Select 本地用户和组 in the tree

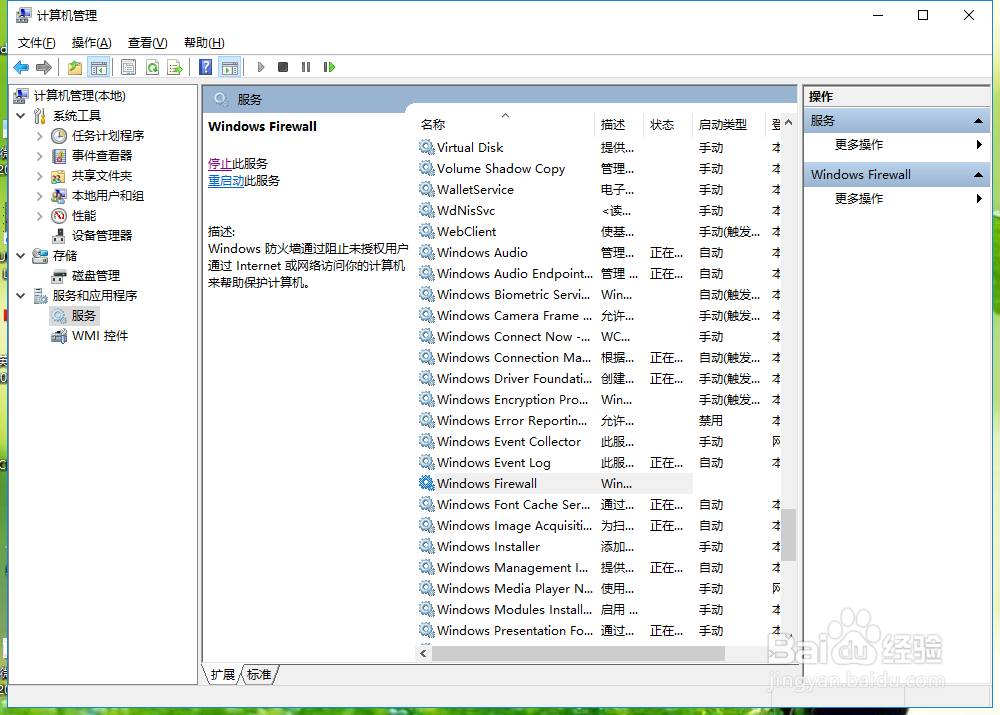108,196
